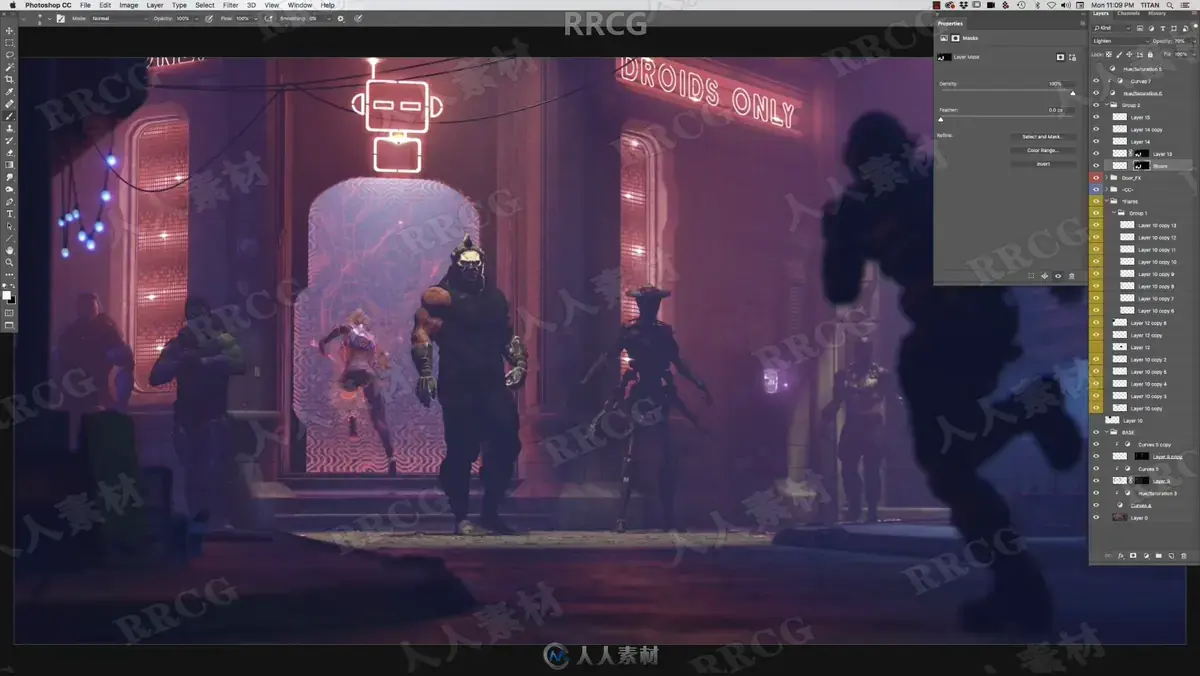Collapse the Group 2 folder
This screenshot has width=1200, height=676.
pos(1107,105)
